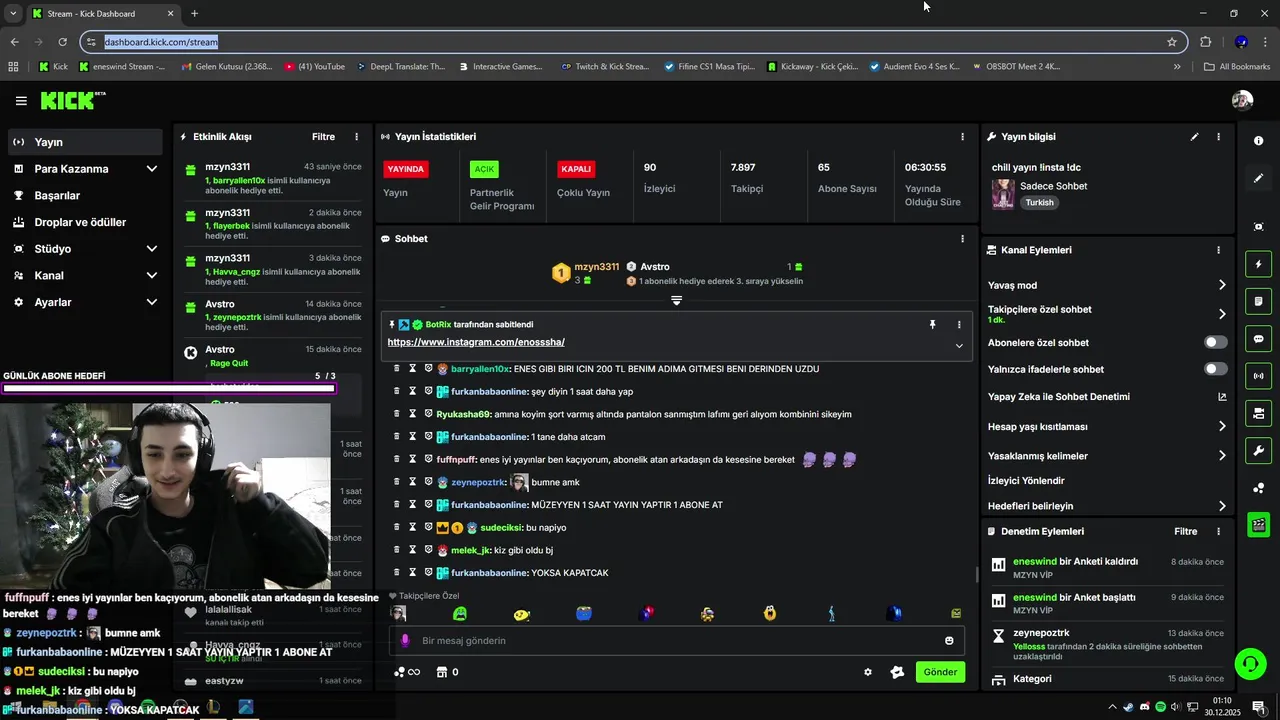The height and width of the screenshot is (720, 1280).
Task: Open the emoji picker in the message box
Action: 949,641
